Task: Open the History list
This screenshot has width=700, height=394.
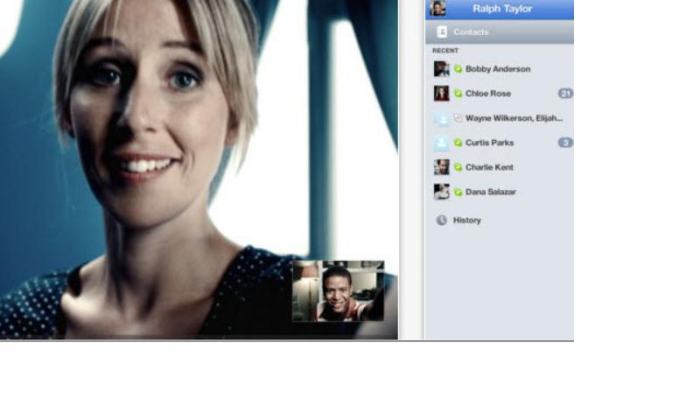Action: click(500, 220)
